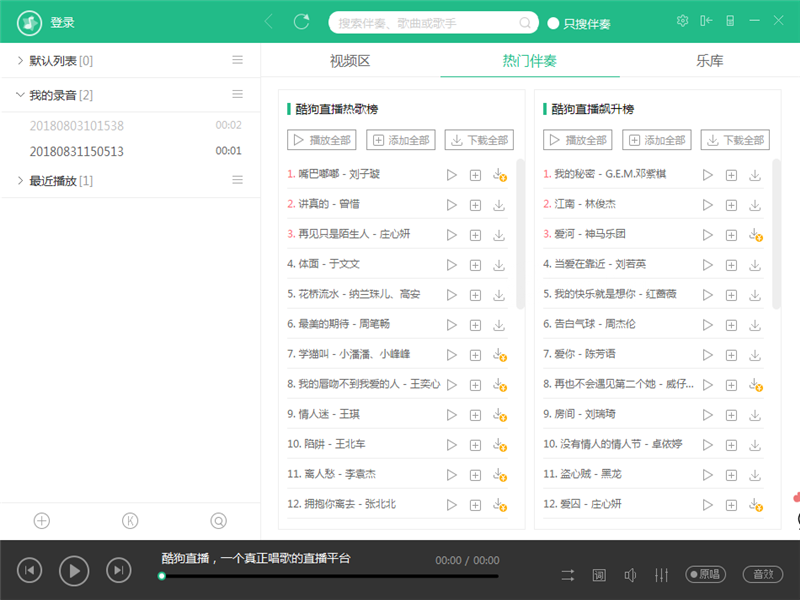
Task: Open the 我的录音 hamburger menu
Action: coord(237,94)
